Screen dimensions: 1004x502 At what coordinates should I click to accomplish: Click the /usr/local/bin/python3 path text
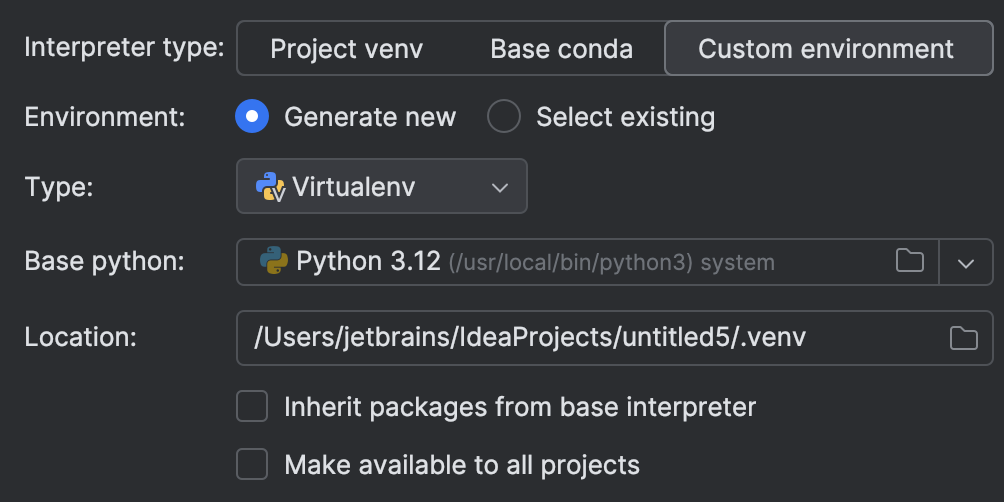[571, 263]
